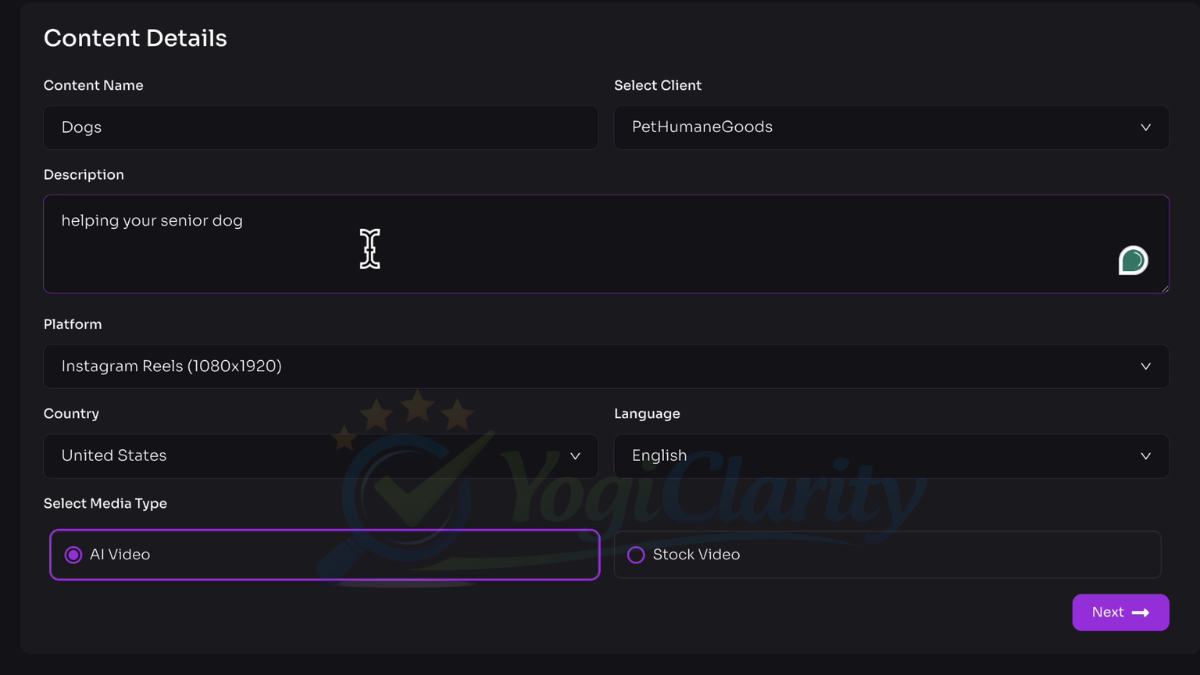Focus the Content Name field containing Dogs
The width and height of the screenshot is (1200, 675).
click(x=320, y=128)
